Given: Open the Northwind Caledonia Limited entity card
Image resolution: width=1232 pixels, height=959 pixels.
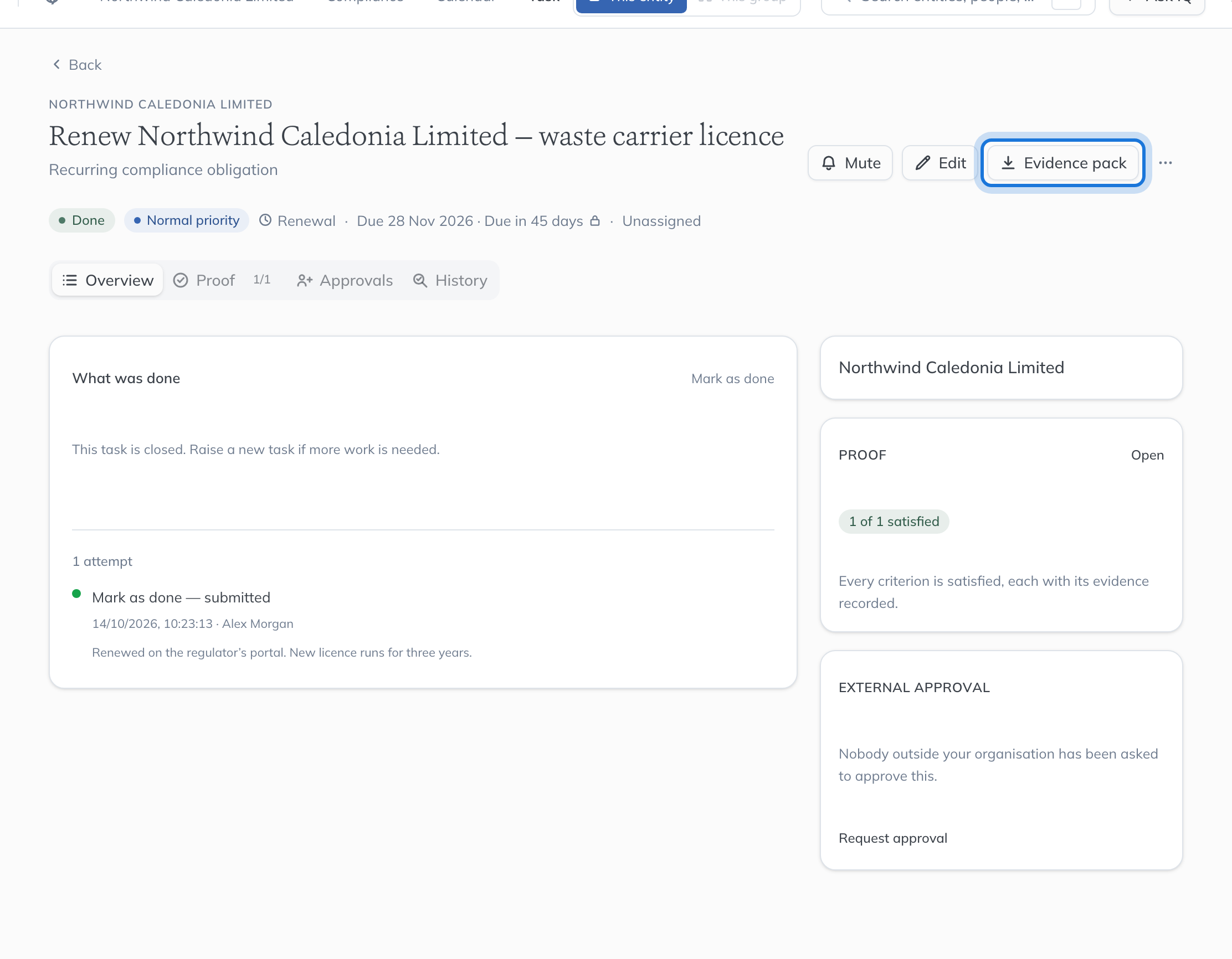Looking at the screenshot, I should [1000, 368].
